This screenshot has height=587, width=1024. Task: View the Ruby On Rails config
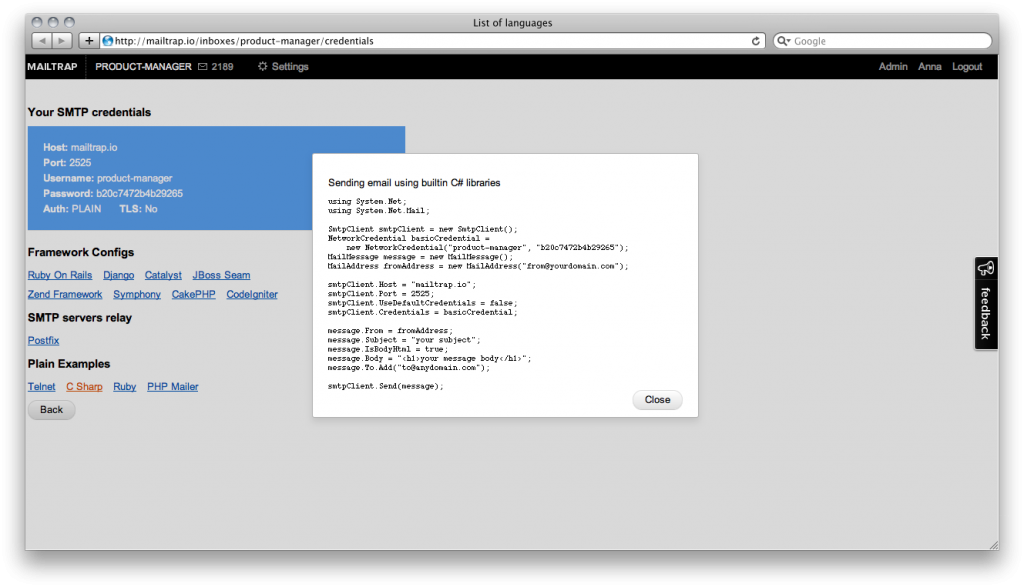tap(59, 274)
